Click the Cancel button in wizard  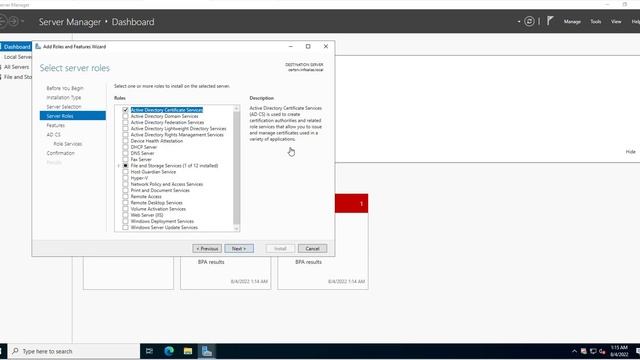[x=312, y=249]
